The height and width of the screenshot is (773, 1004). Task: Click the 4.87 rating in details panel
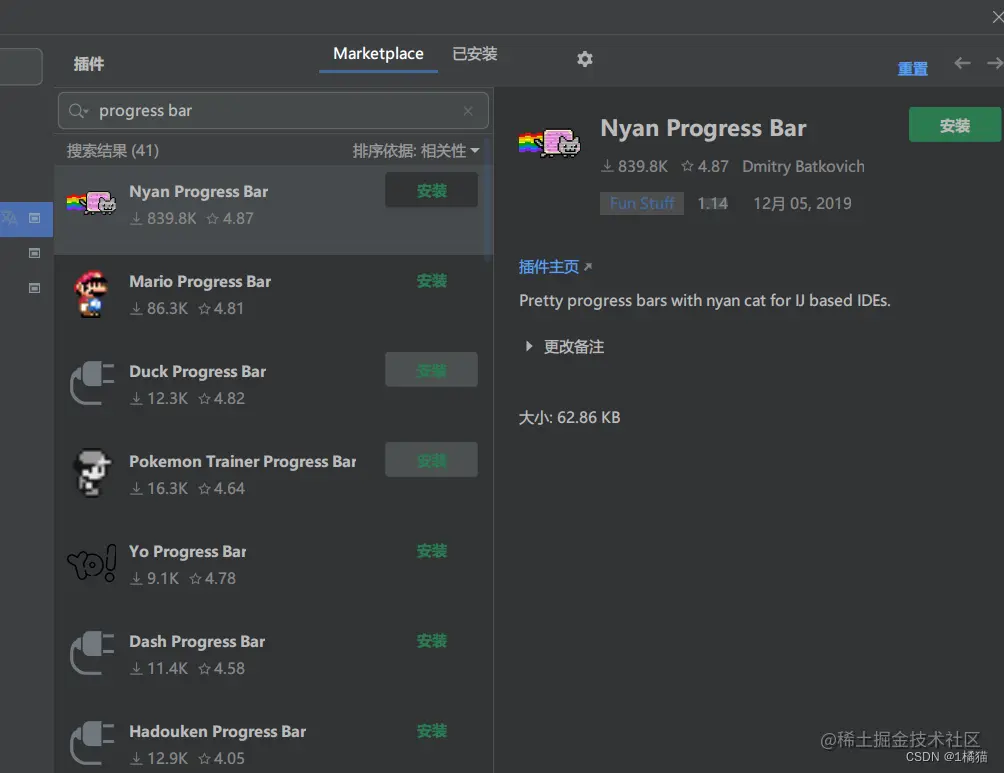(x=705, y=167)
